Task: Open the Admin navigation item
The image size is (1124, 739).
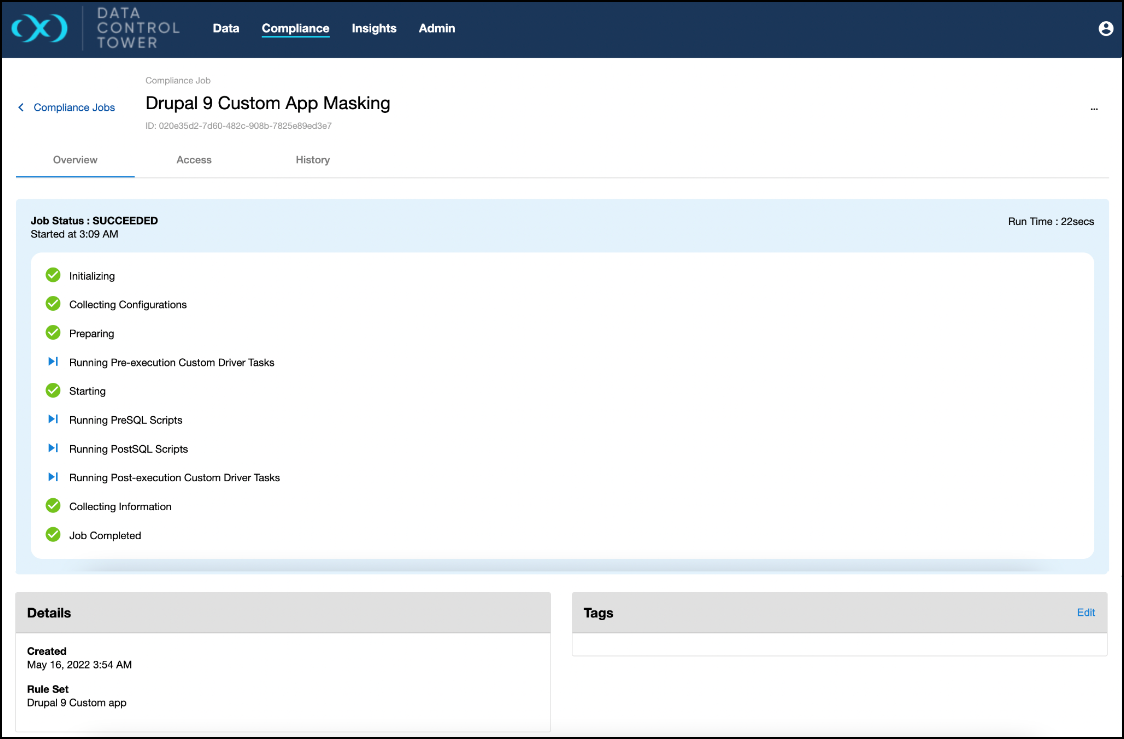Action: [x=437, y=29]
